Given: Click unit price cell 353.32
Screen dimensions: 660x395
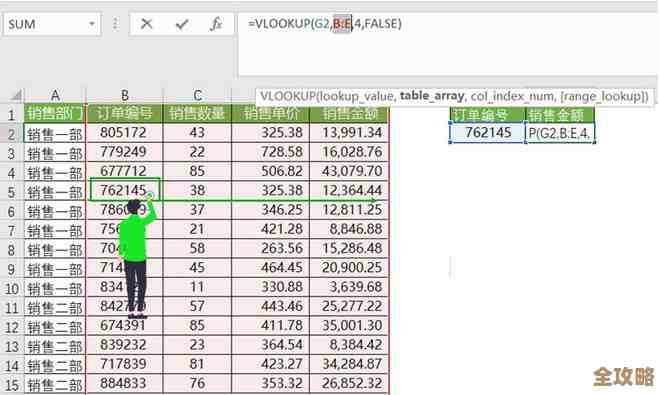Looking at the screenshot, I should pyautogui.click(x=271, y=384).
